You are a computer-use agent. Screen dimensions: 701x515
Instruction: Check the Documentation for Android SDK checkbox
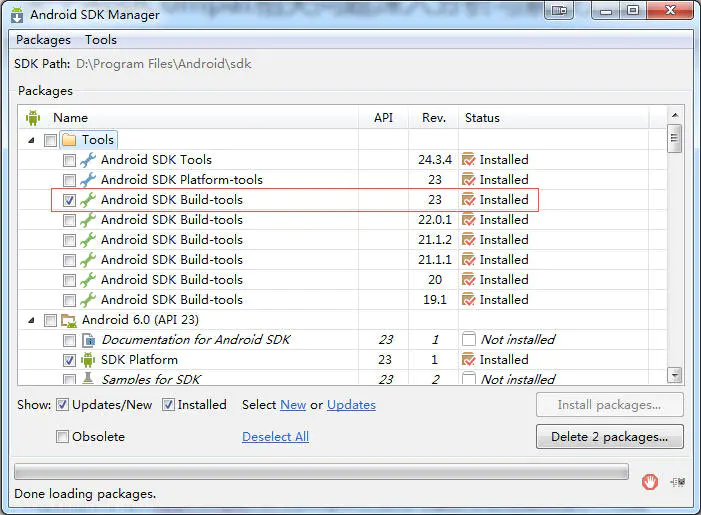(69, 341)
